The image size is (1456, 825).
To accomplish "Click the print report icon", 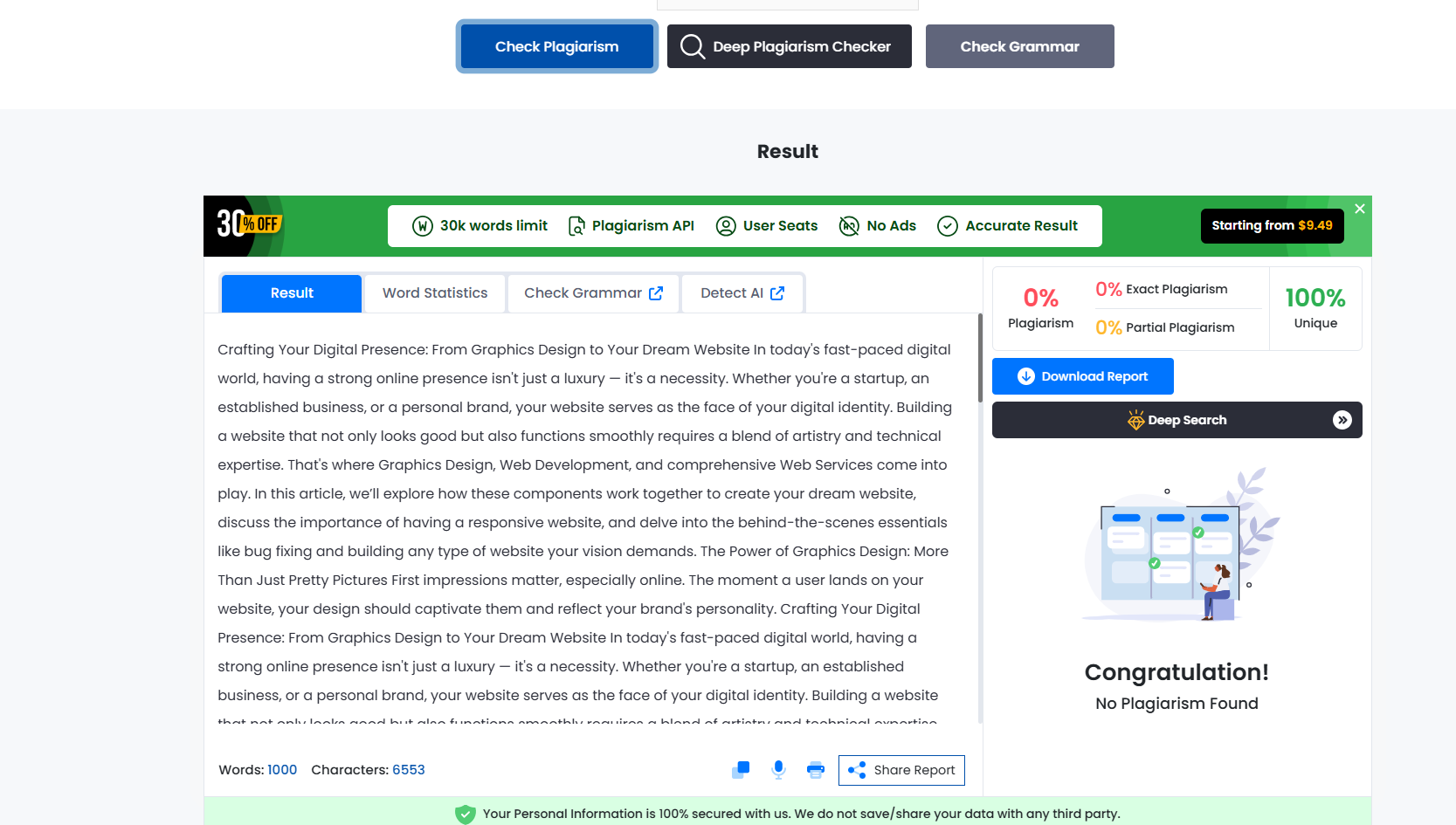I will (815, 769).
